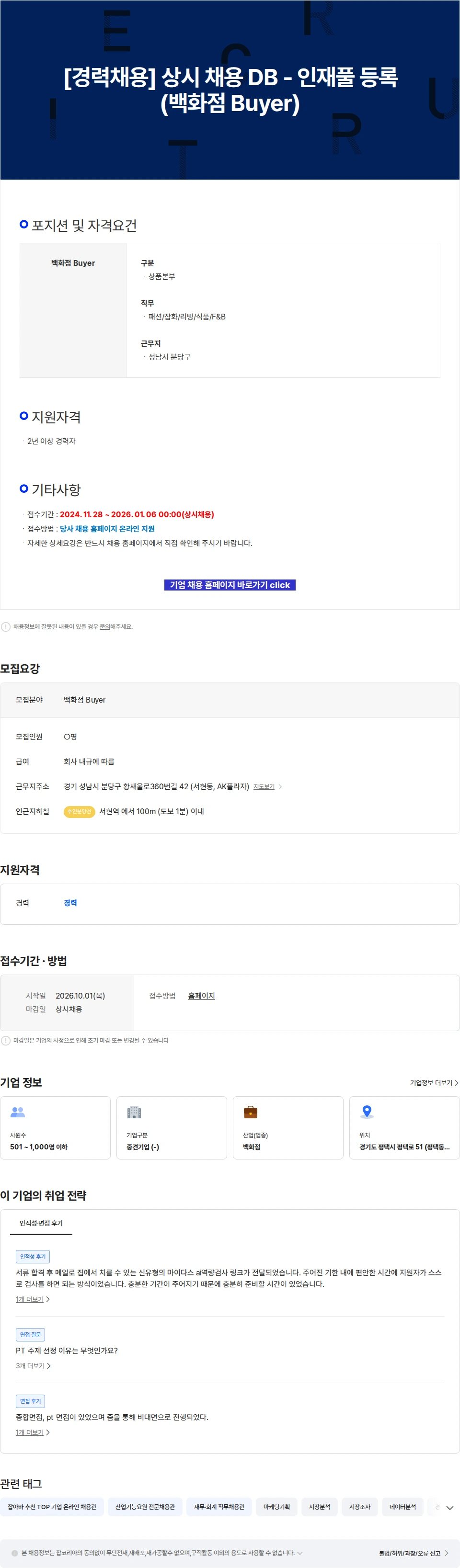Click the 경력 value in 지원자격

70,903
